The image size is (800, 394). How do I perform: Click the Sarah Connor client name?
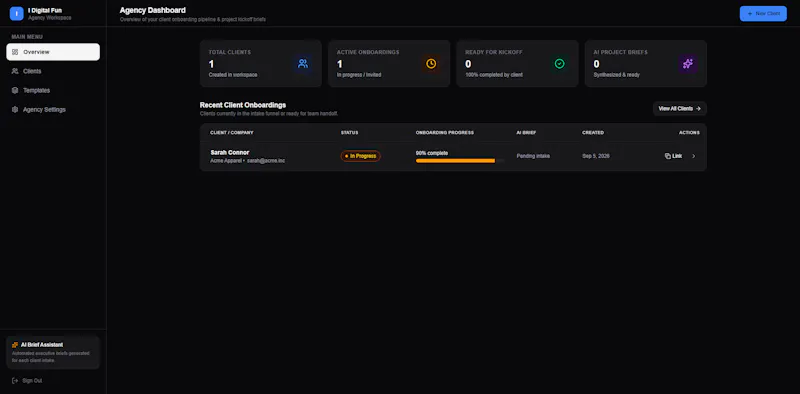pyautogui.click(x=230, y=152)
